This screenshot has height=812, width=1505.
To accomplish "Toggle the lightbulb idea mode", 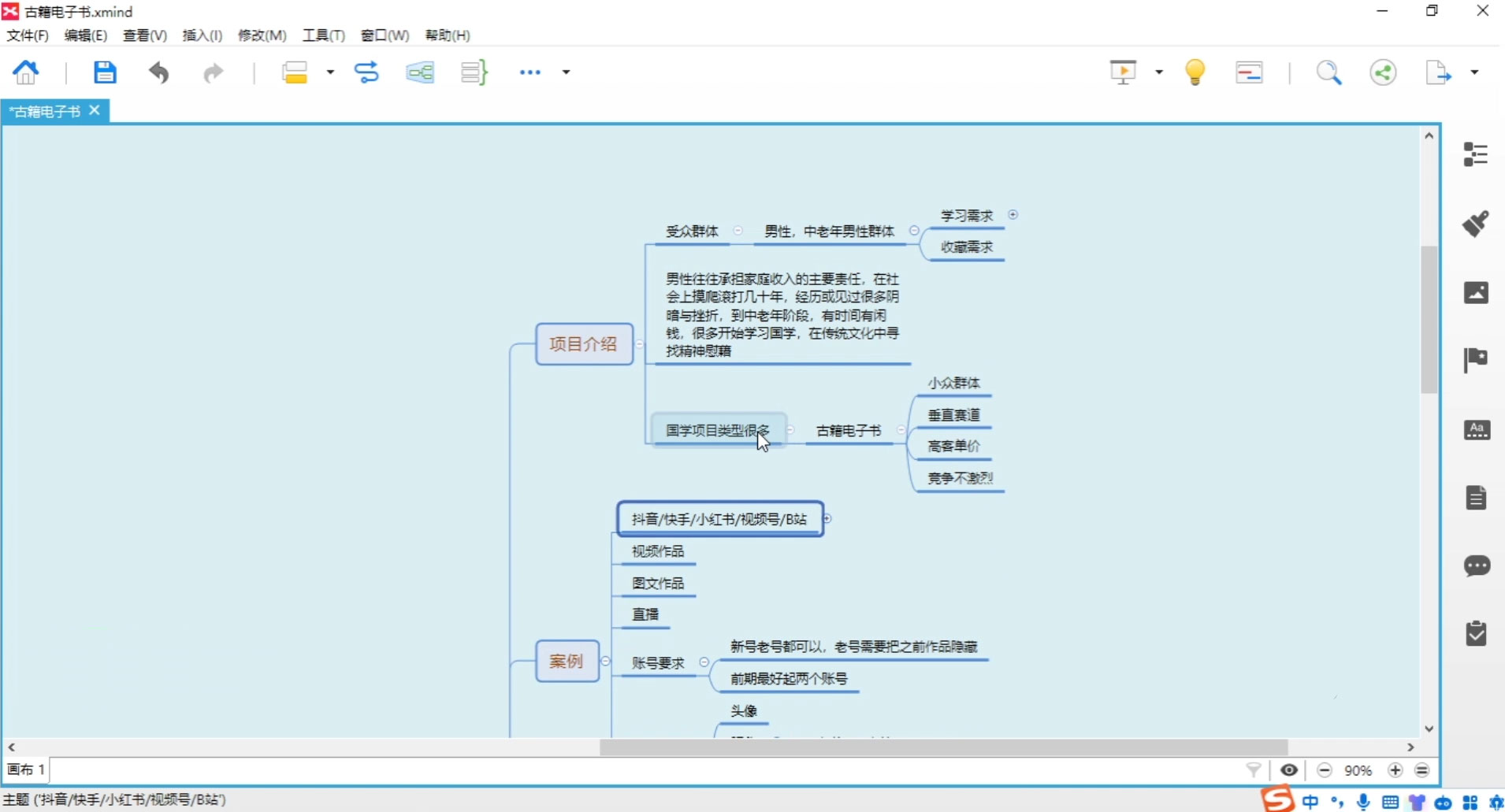I will tap(1195, 72).
